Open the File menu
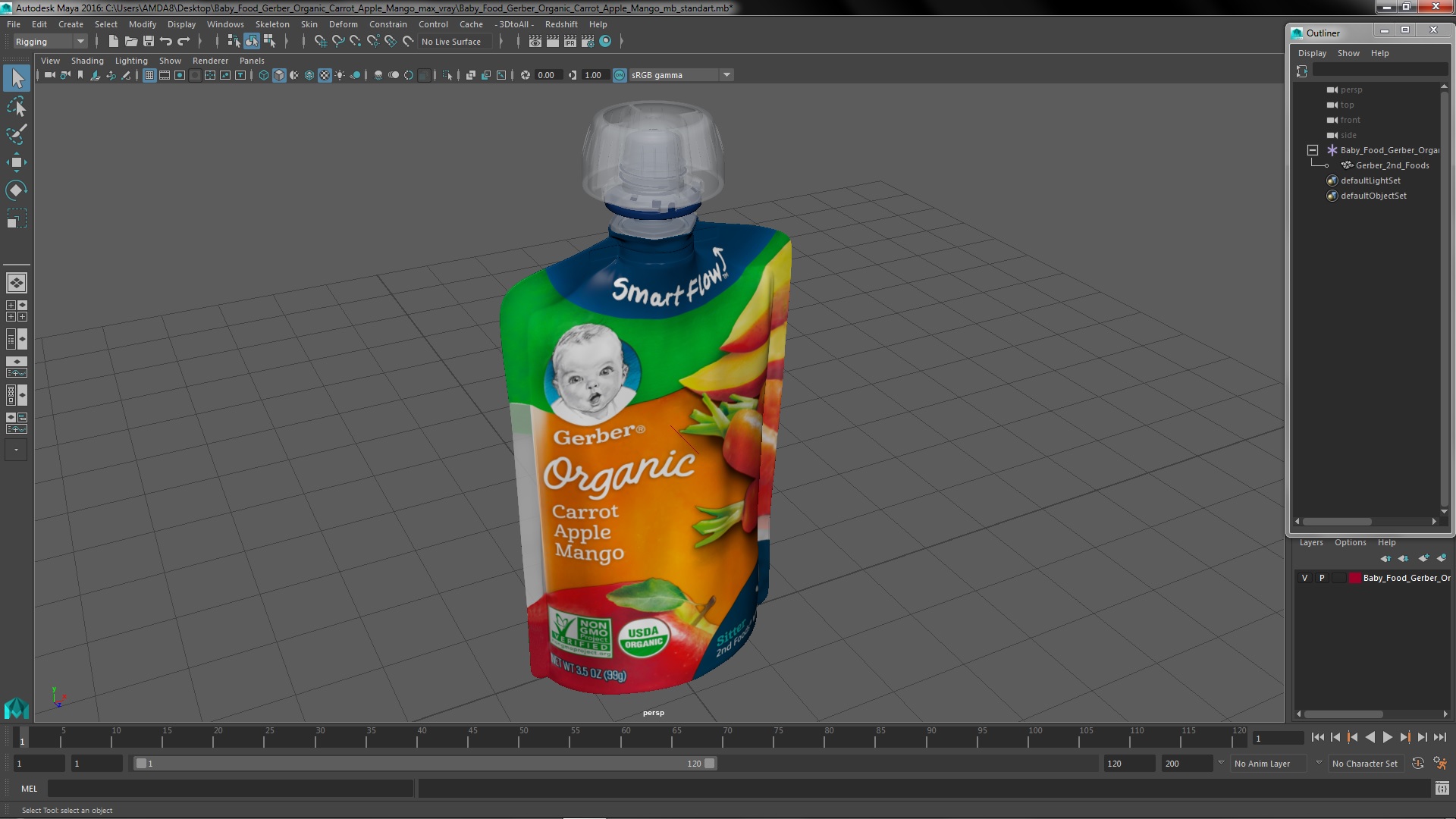Viewport: 1456px width, 819px height. pos(14,24)
